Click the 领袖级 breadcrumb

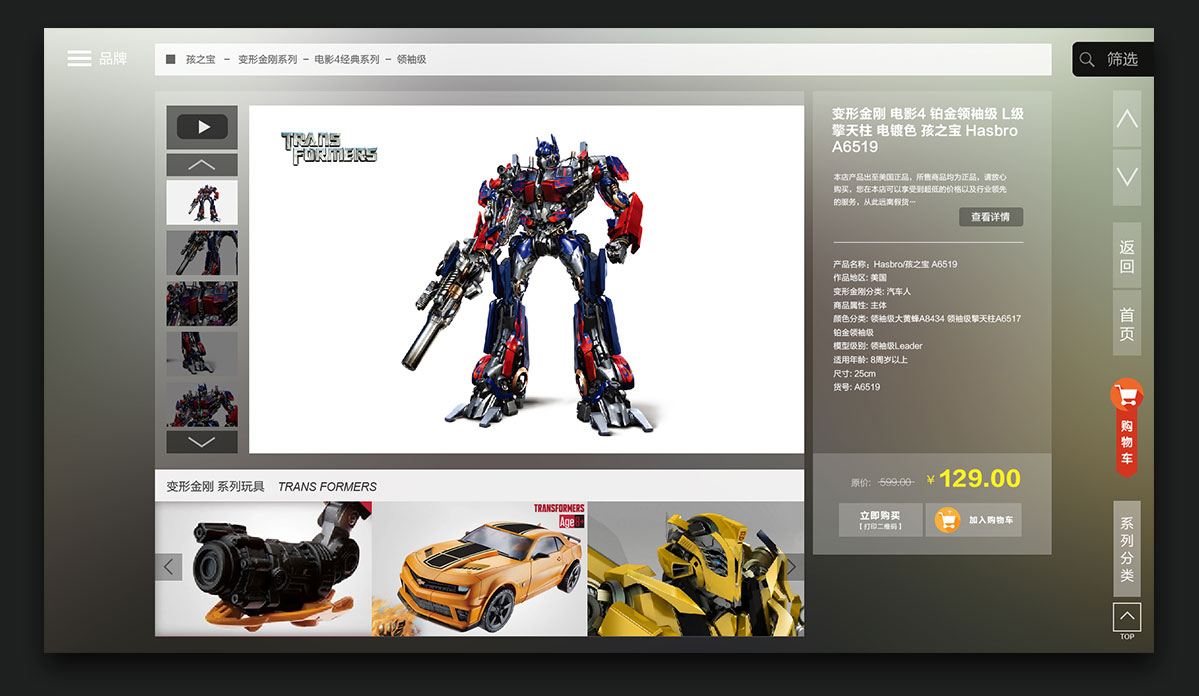pos(411,60)
